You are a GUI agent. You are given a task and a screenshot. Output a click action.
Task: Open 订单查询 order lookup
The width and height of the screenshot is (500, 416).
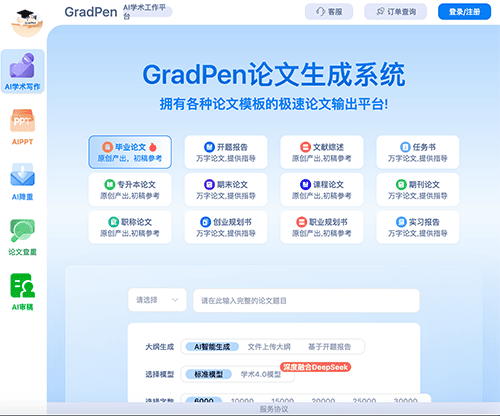[x=396, y=12]
